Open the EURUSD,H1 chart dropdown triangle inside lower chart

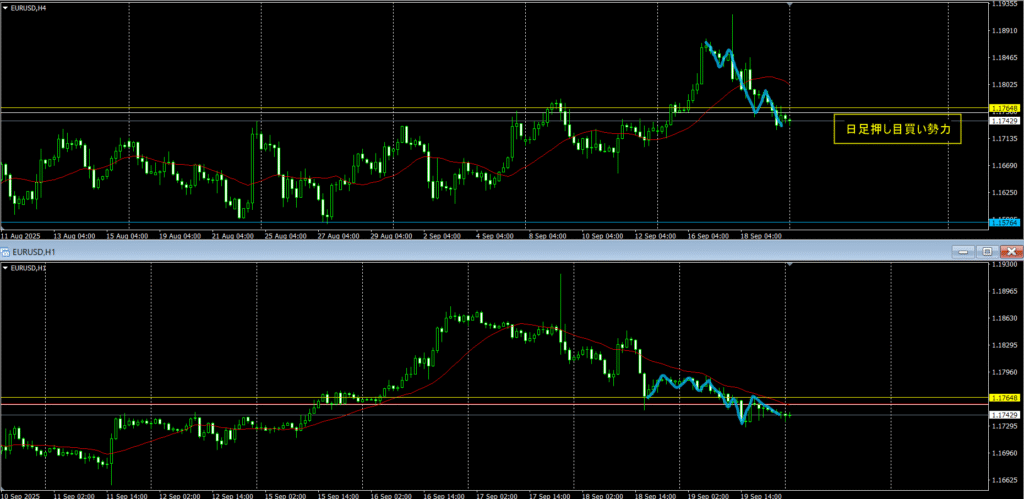(x=6, y=268)
